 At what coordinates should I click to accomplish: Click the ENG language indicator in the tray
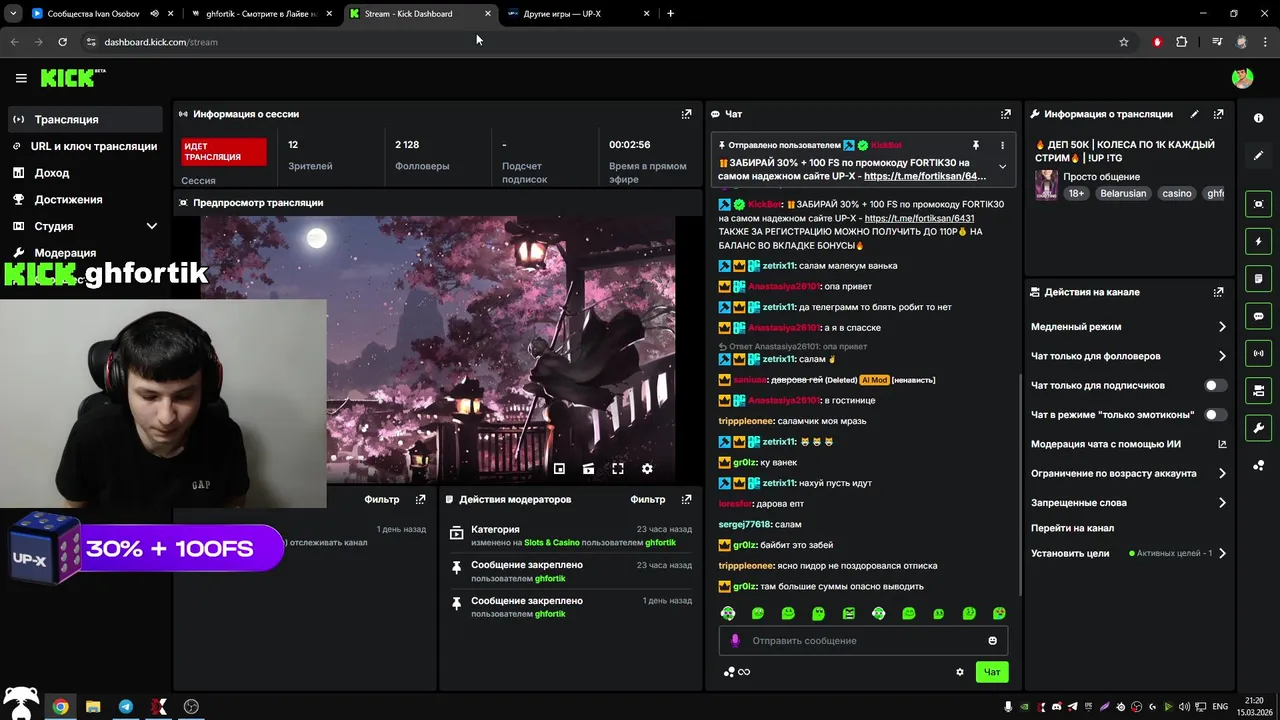click(1220, 707)
